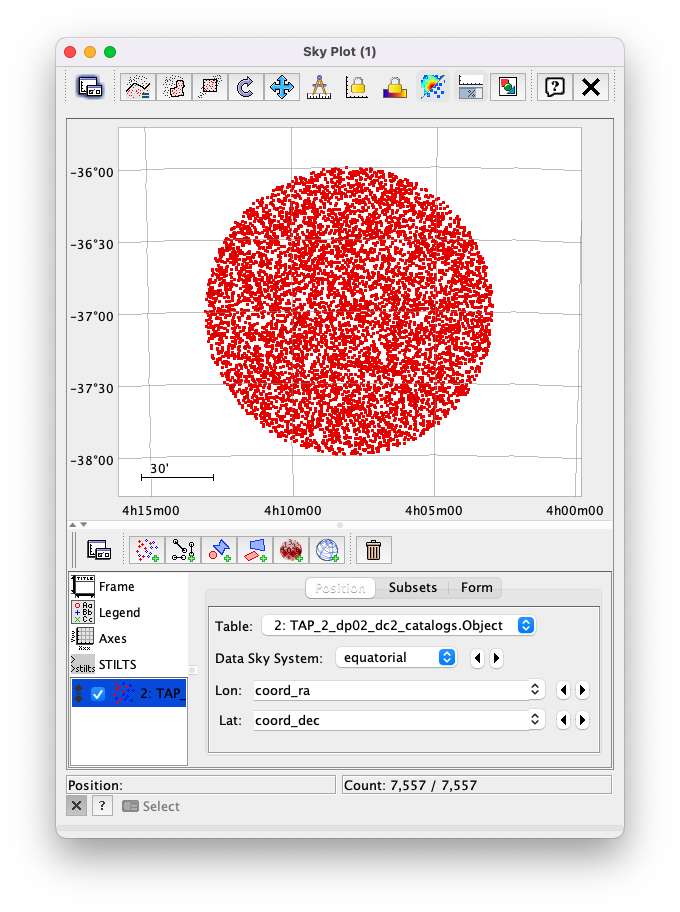Open the Export plot dialog icon
Screen dimensions: 680x912
pyautogui.click(x=508, y=87)
